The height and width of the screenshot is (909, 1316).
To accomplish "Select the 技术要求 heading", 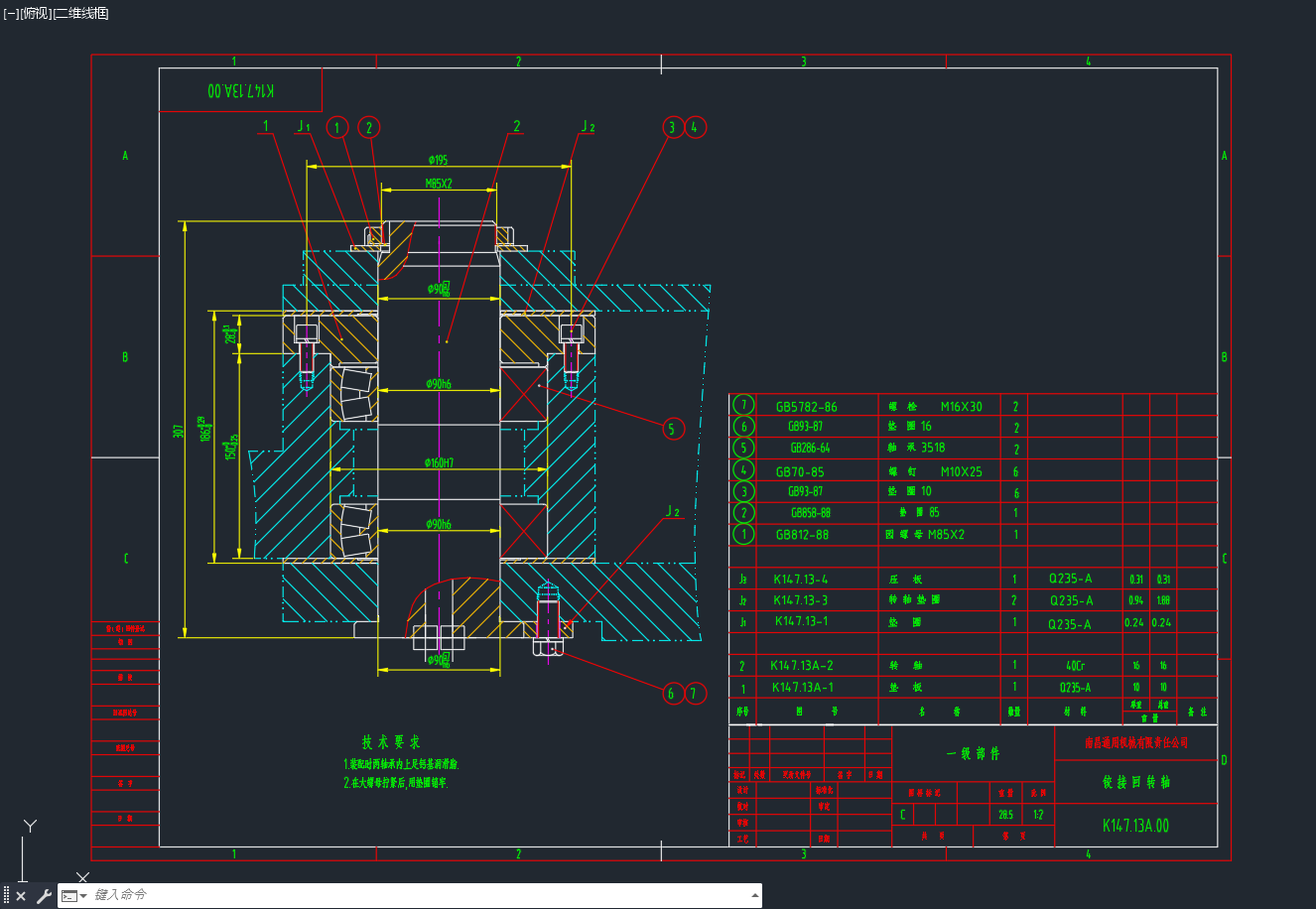I will pos(391,742).
